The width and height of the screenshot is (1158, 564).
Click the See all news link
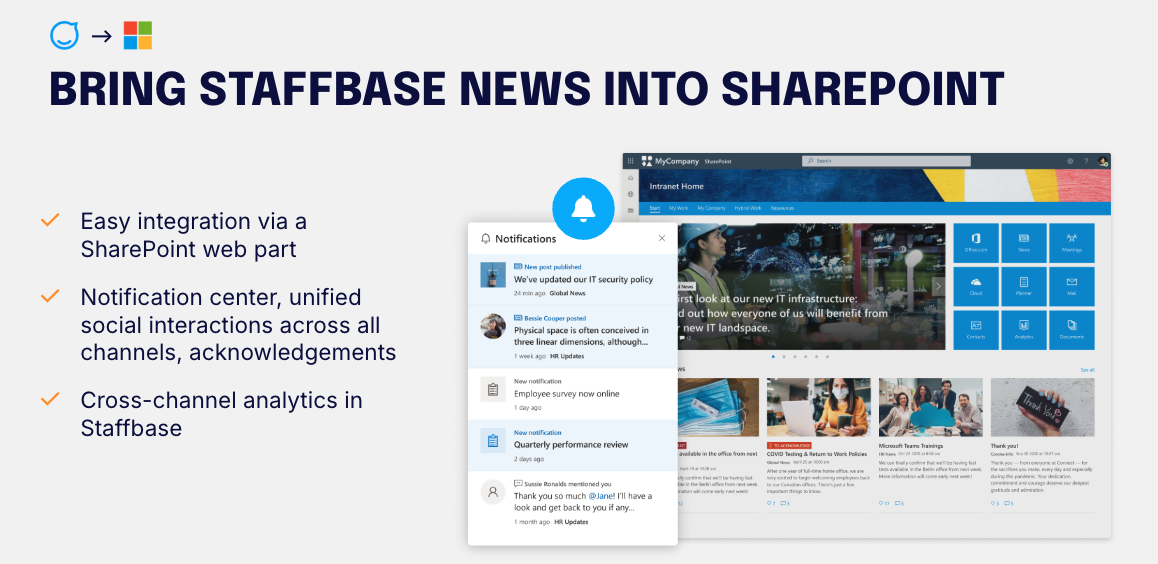(1087, 370)
